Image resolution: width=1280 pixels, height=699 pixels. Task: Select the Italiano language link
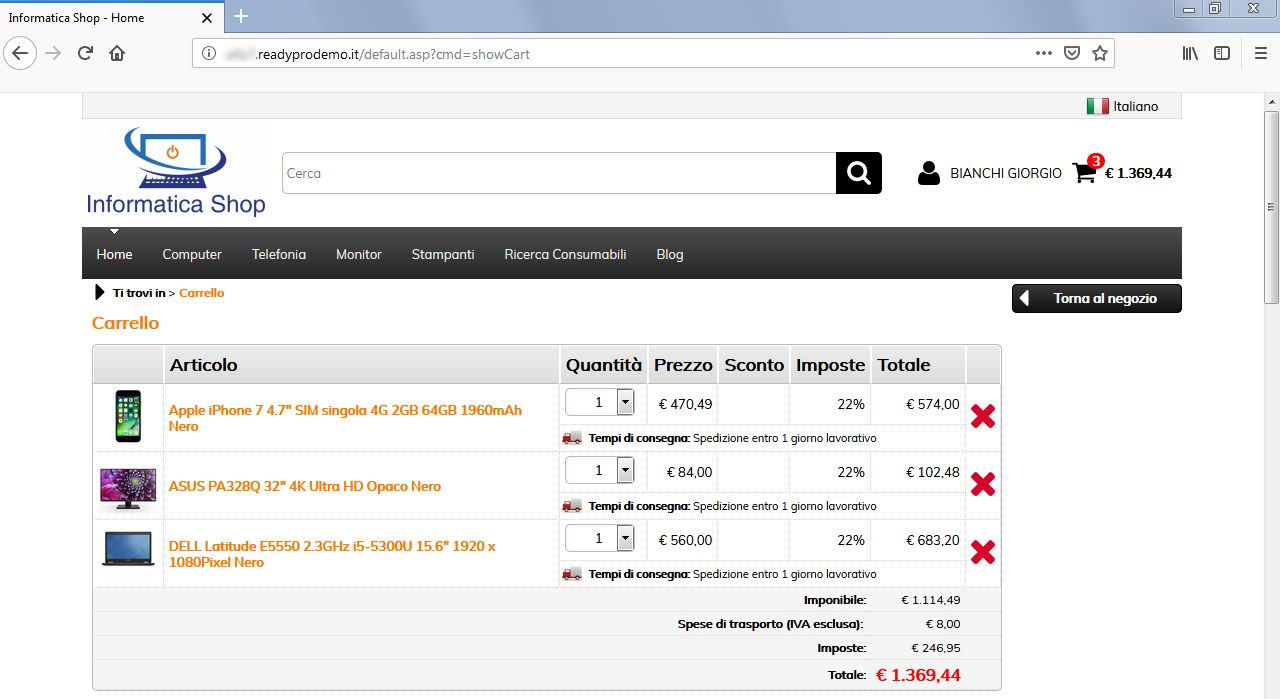(x=1135, y=106)
